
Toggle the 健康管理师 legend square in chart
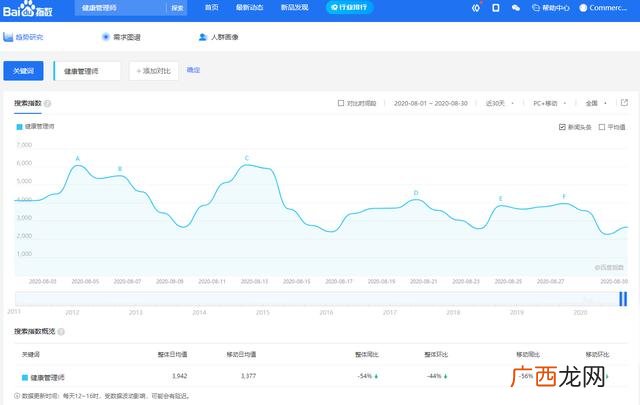pos(19,127)
